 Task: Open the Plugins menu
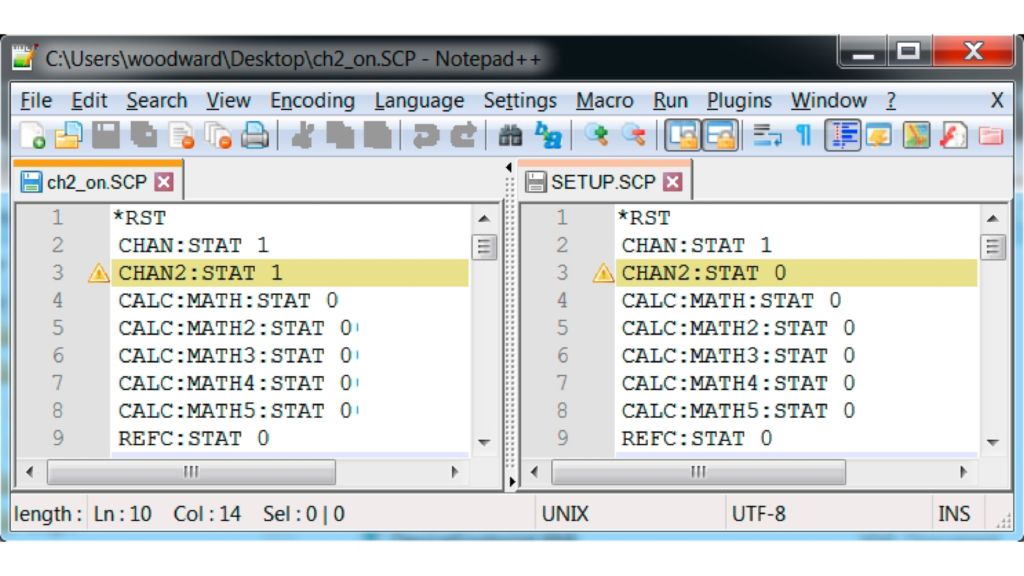(x=740, y=100)
